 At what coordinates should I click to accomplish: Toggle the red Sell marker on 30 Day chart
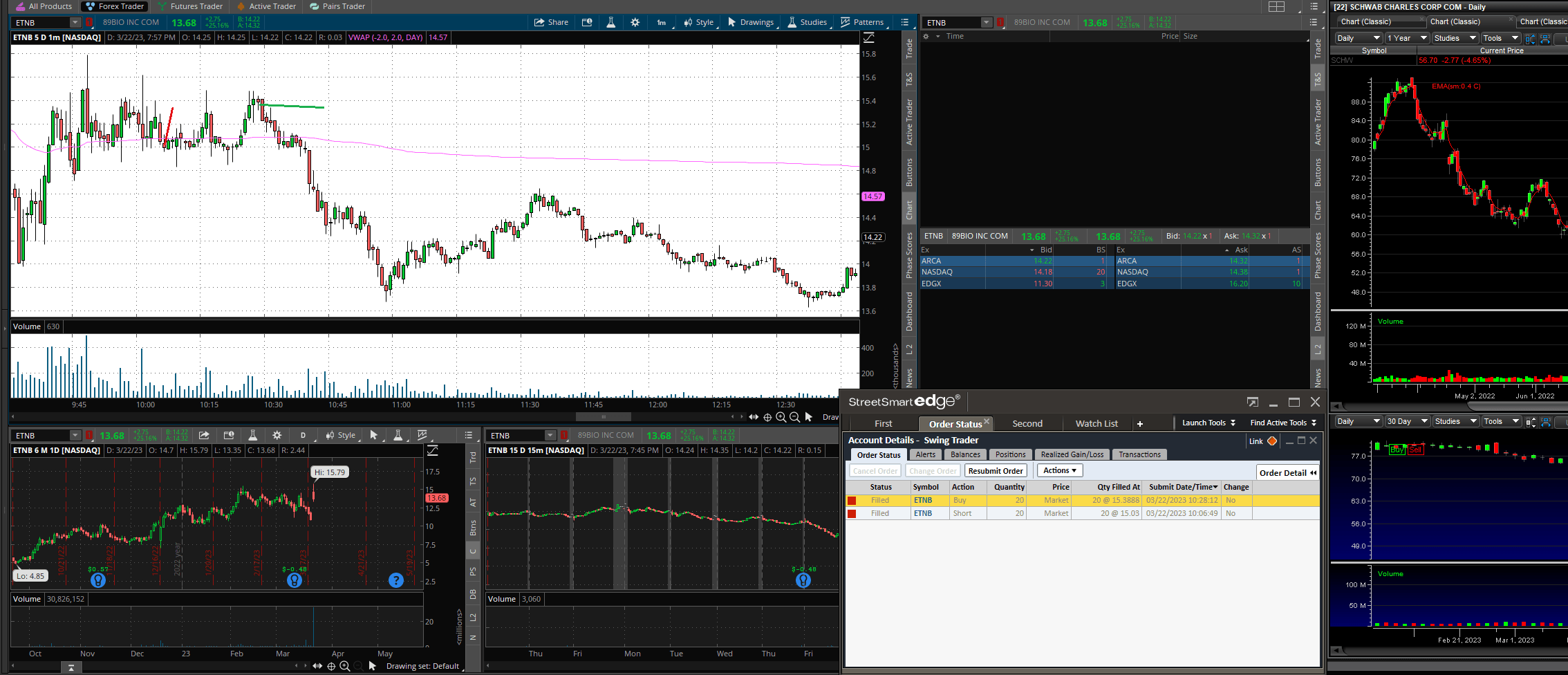[x=1415, y=450]
